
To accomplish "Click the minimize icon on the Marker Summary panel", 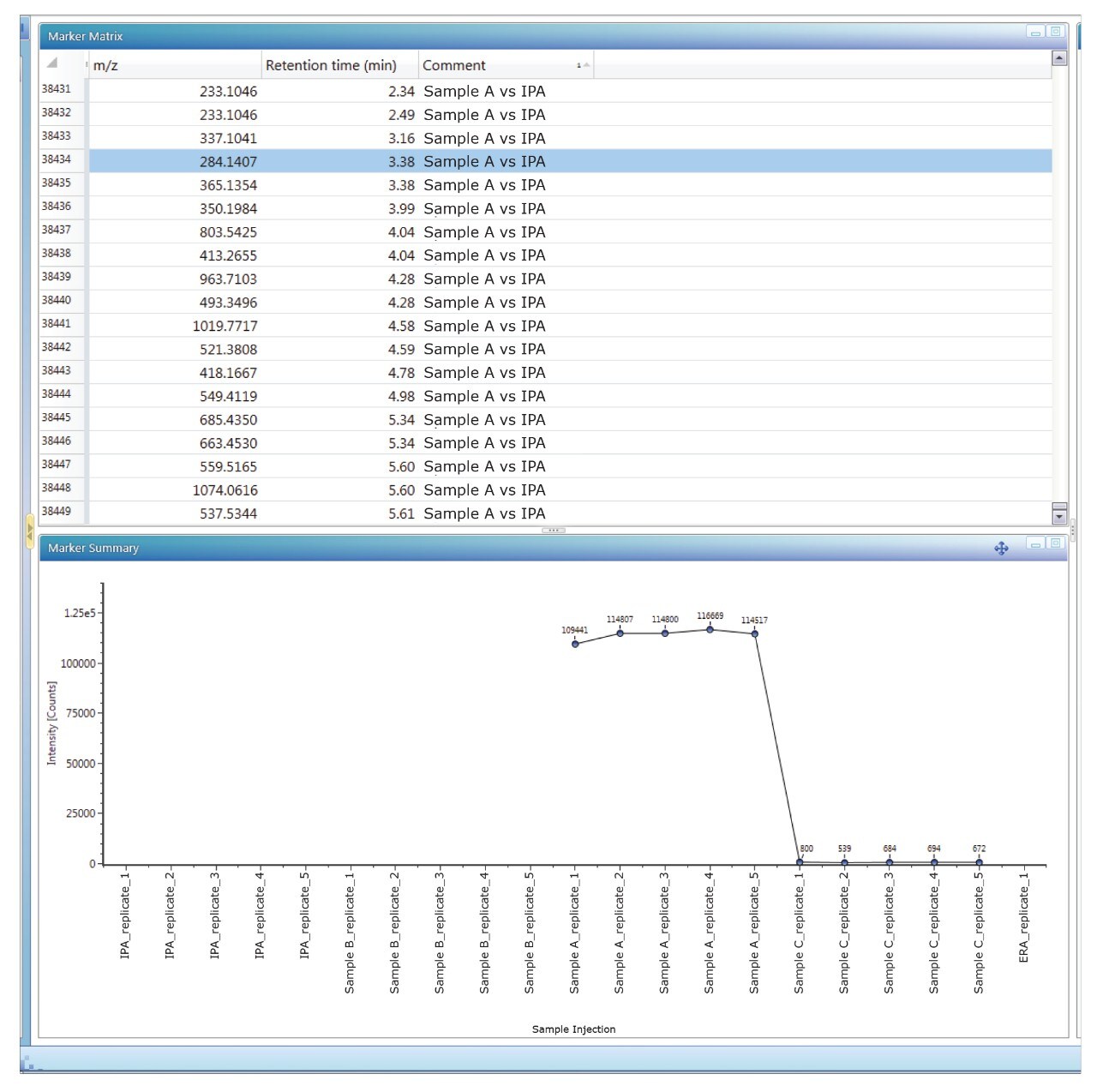I will (x=1035, y=543).
